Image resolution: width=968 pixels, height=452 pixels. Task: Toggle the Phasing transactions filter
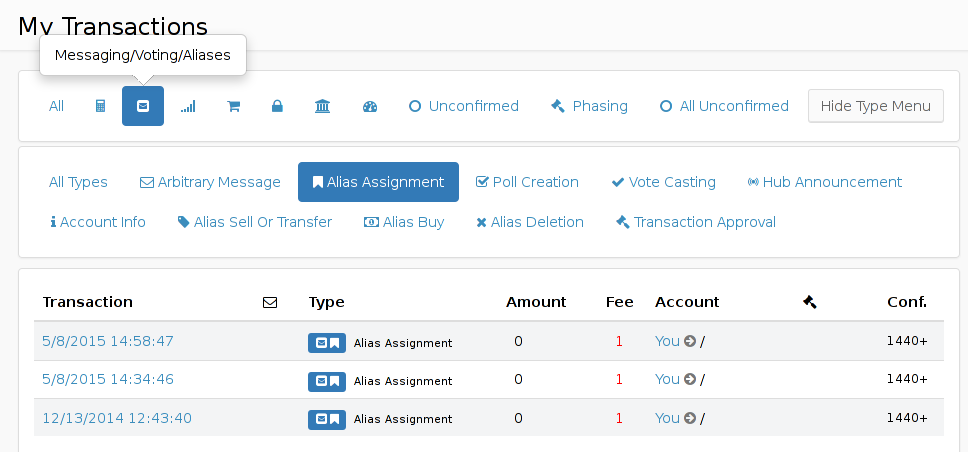click(589, 106)
